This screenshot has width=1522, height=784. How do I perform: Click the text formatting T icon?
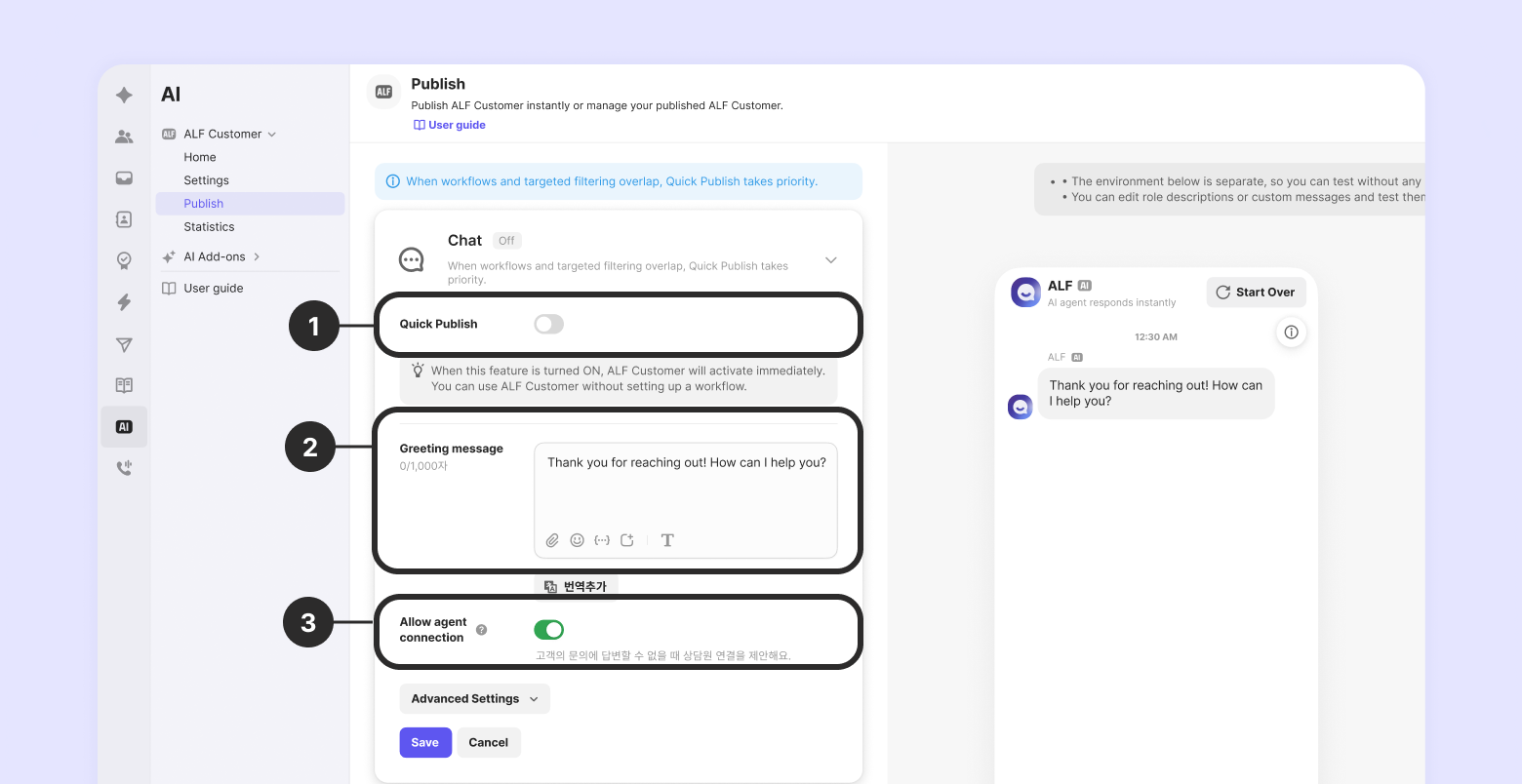pyautogui.click(x=667, y=540)
